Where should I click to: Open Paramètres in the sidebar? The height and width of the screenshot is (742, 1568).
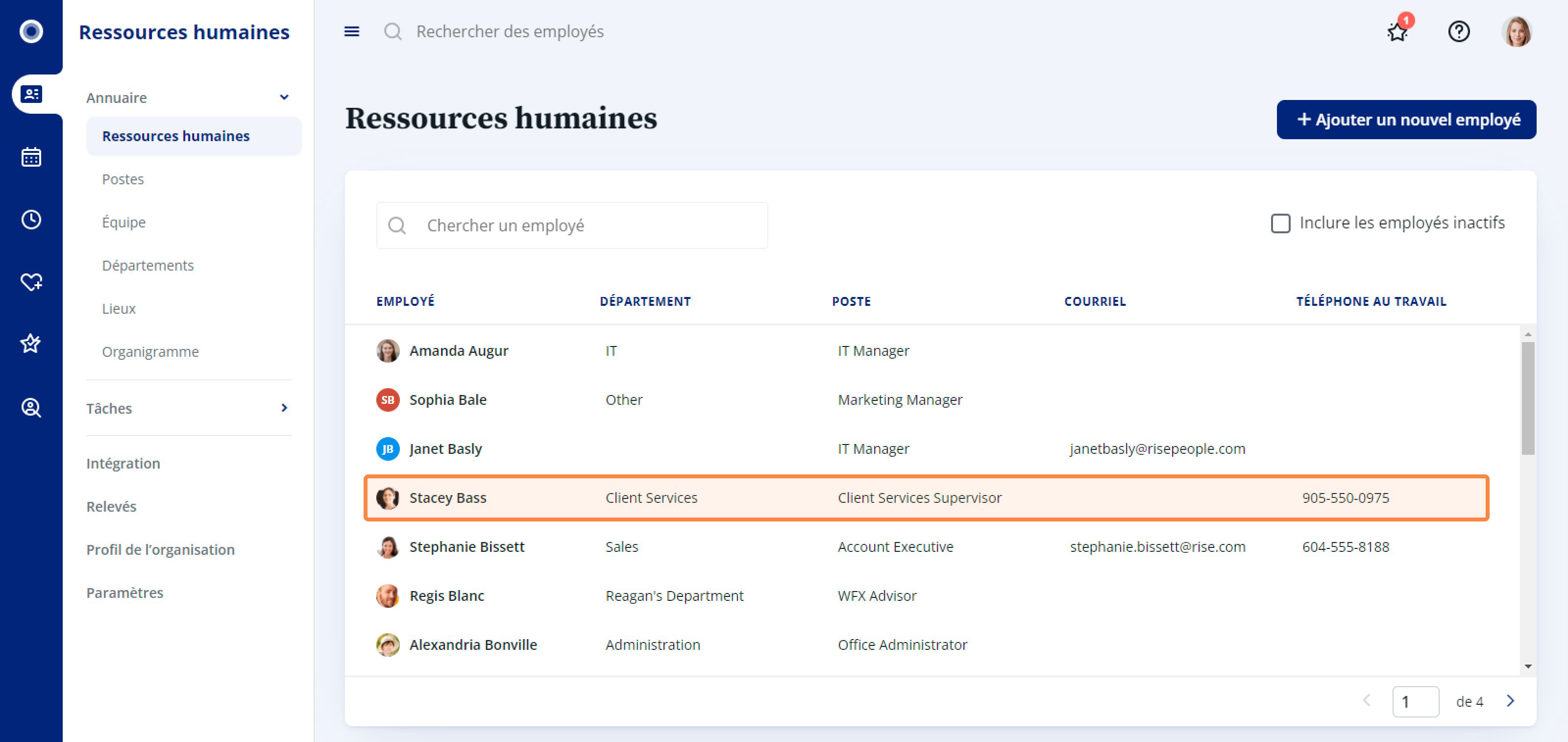coord(125,593)
